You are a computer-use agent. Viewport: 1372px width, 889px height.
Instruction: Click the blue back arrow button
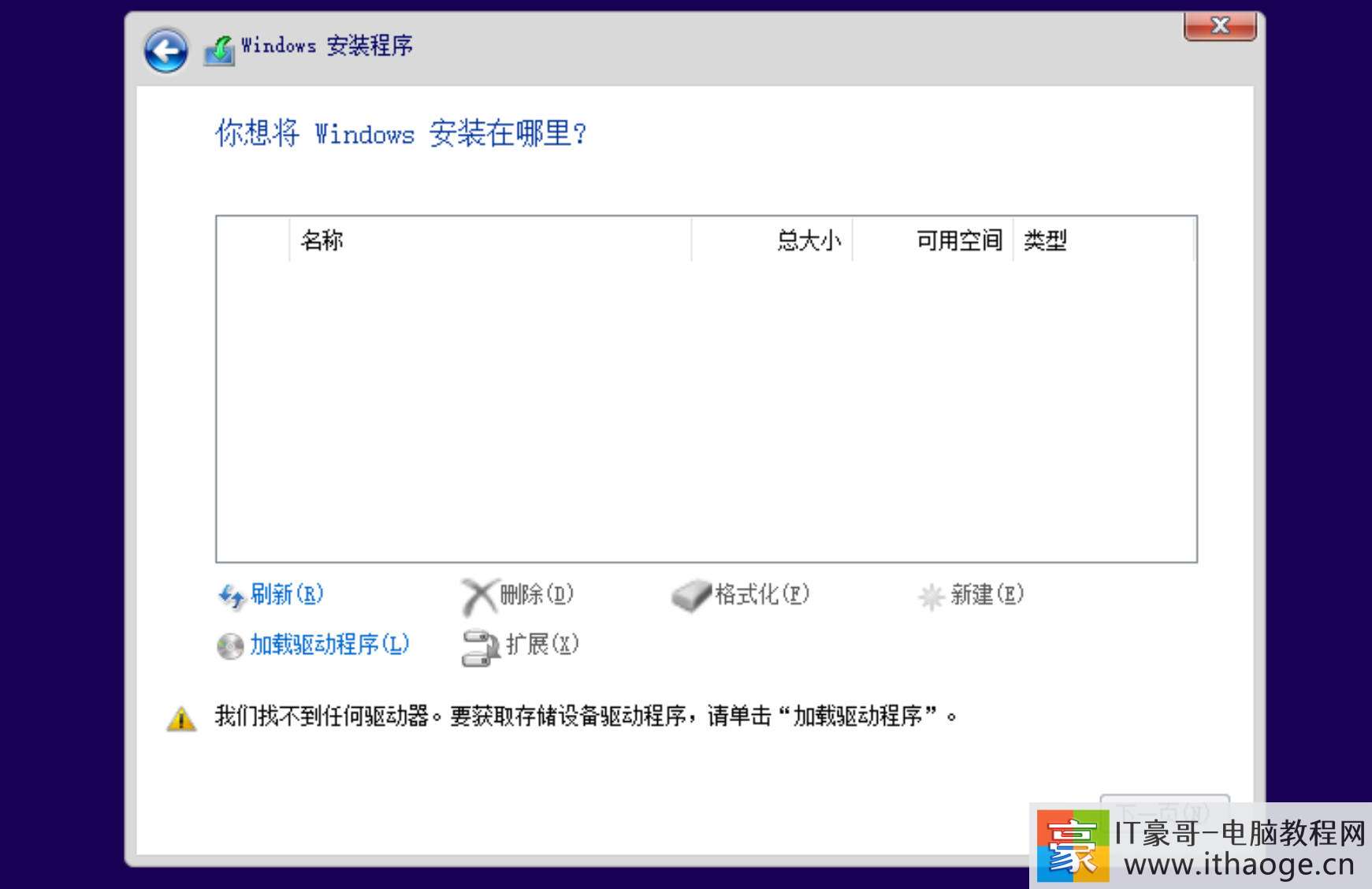[x=165, y=51]
